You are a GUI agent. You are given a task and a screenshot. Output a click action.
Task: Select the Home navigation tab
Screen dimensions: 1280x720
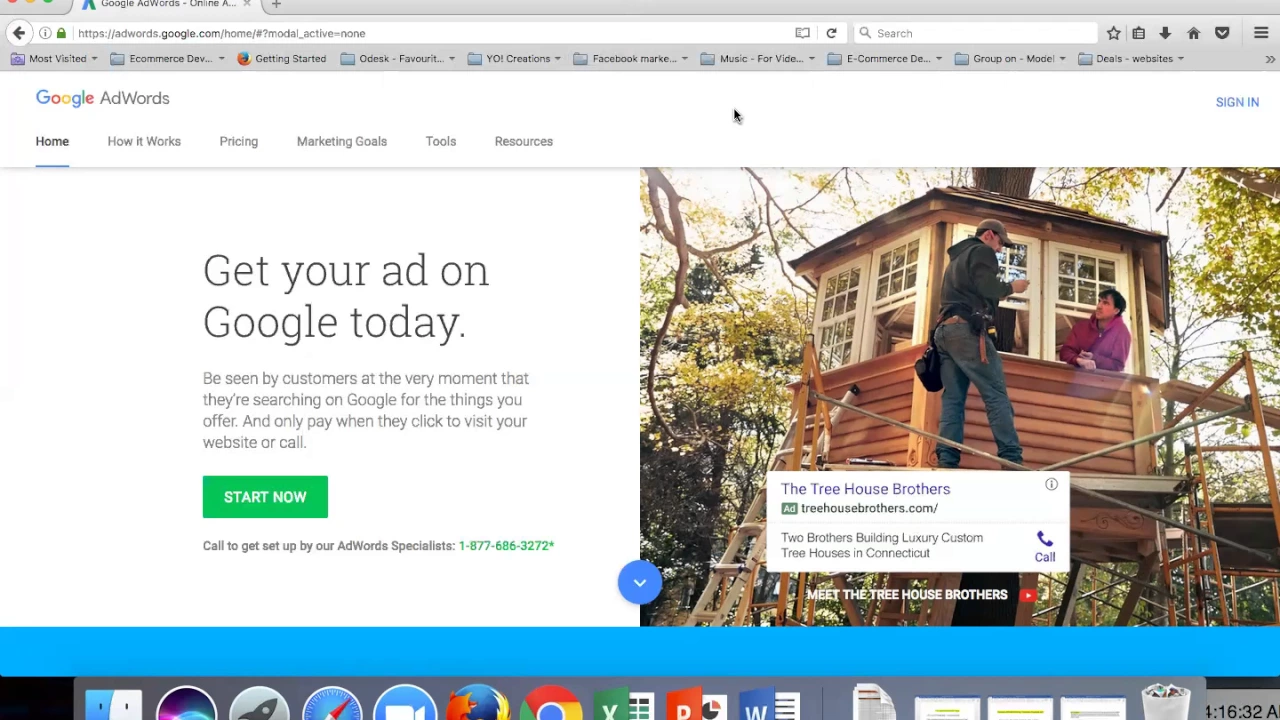[x=52, y=141]
